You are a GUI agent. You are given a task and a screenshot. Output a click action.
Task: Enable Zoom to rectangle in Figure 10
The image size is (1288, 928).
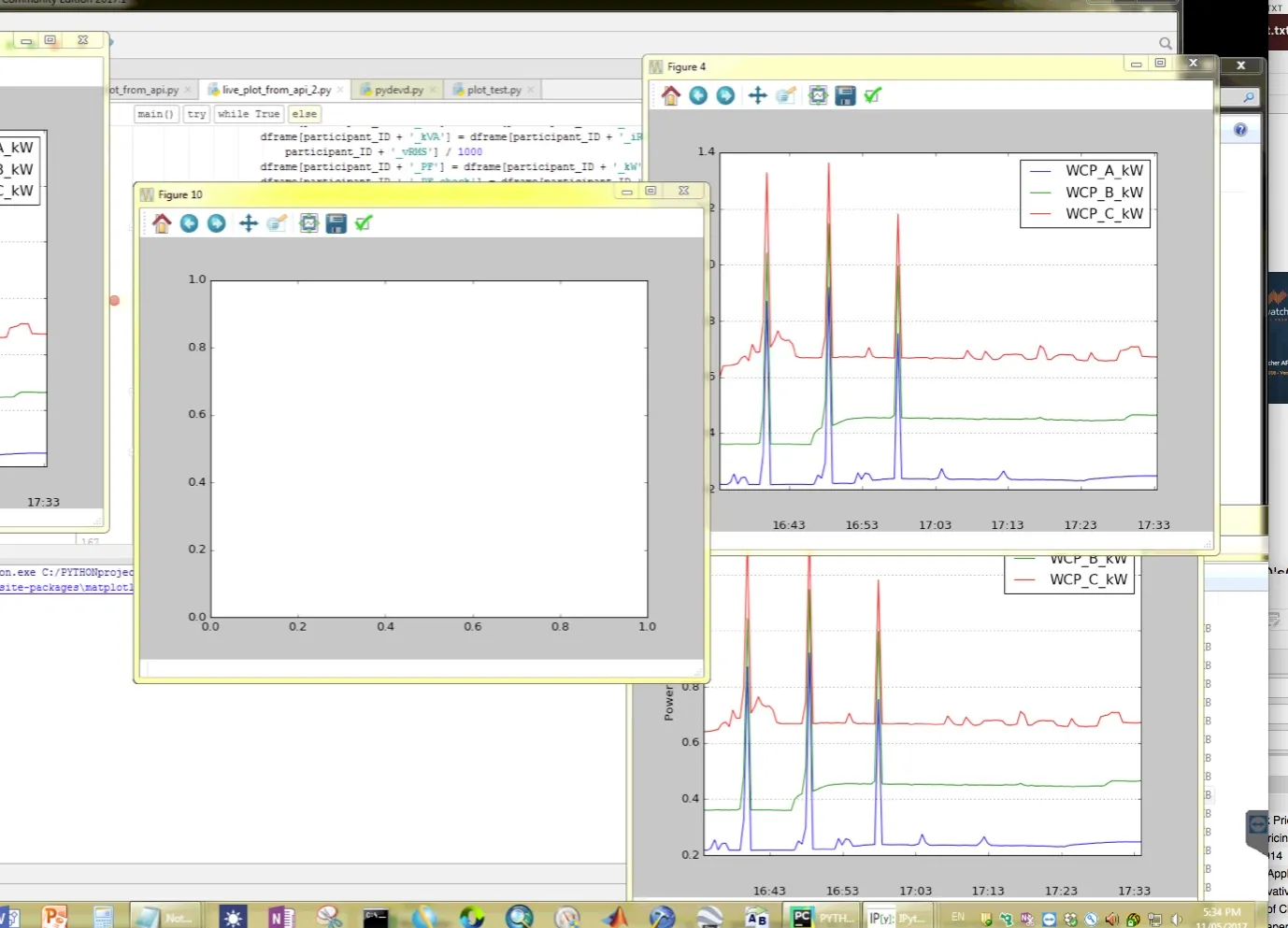coord(277,223)
